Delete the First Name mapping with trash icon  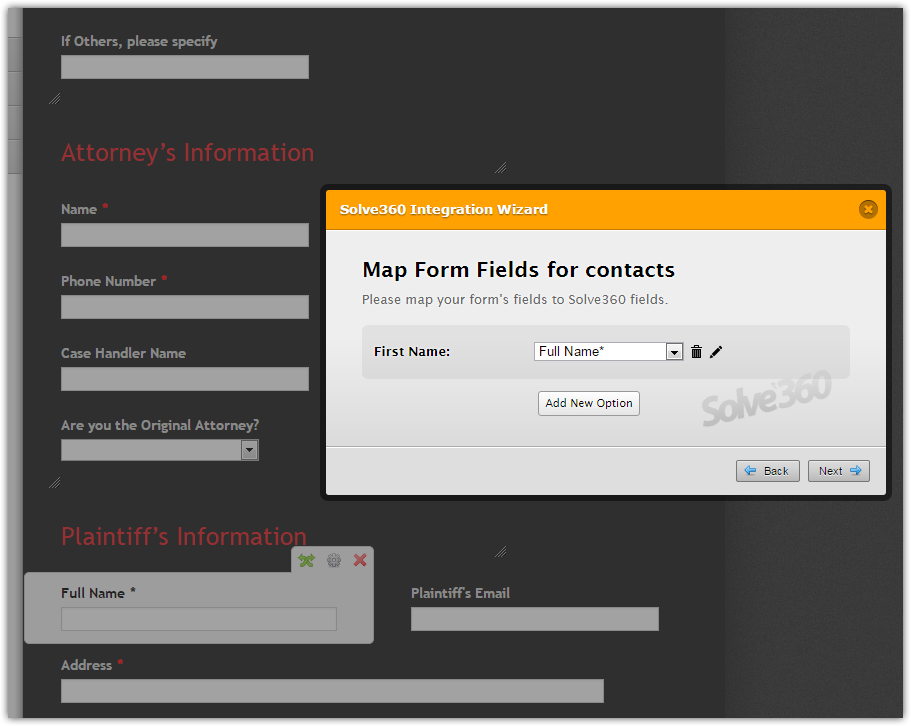(x=697, y=352)
